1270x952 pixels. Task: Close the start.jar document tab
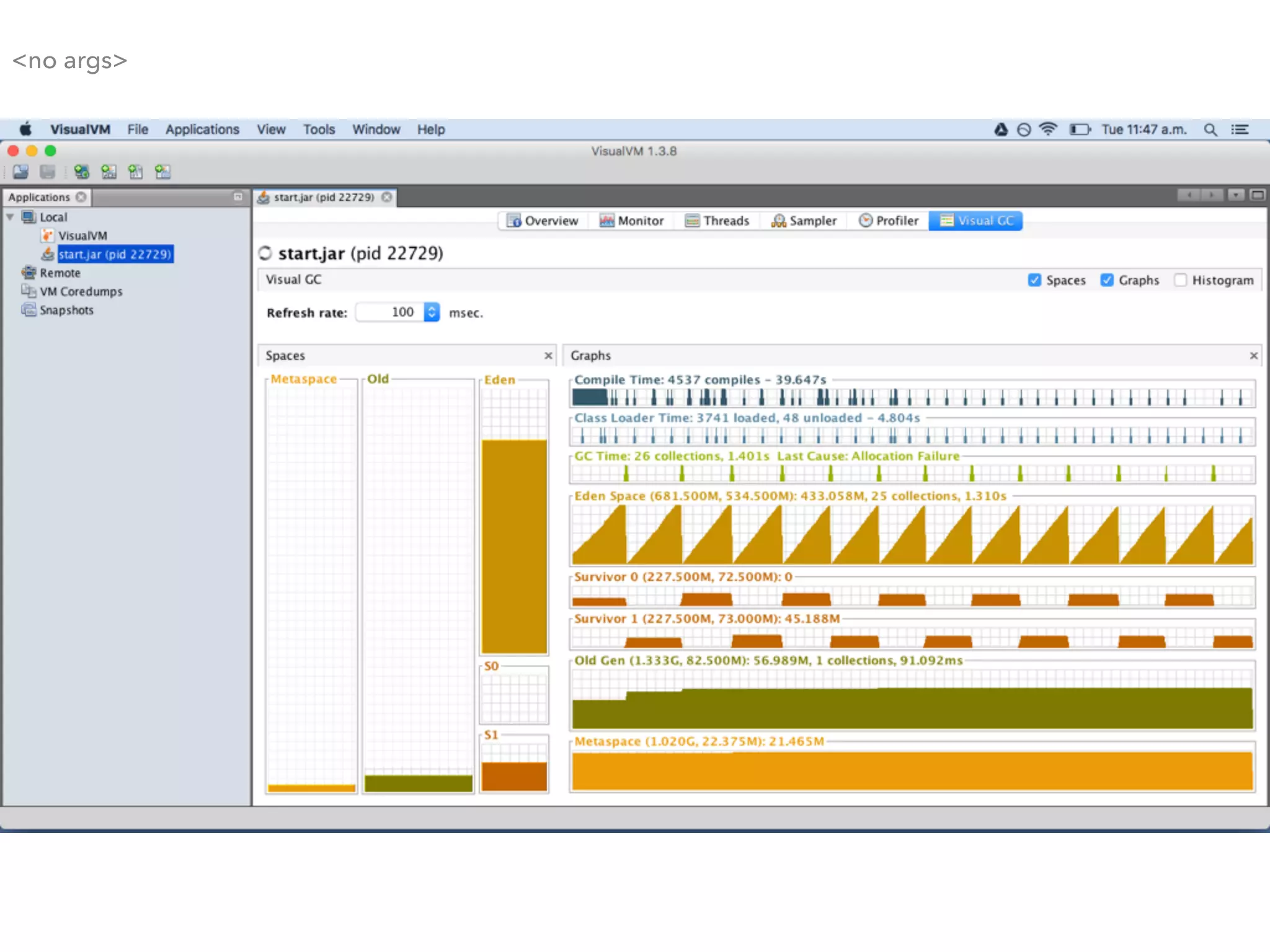[387, 197]
